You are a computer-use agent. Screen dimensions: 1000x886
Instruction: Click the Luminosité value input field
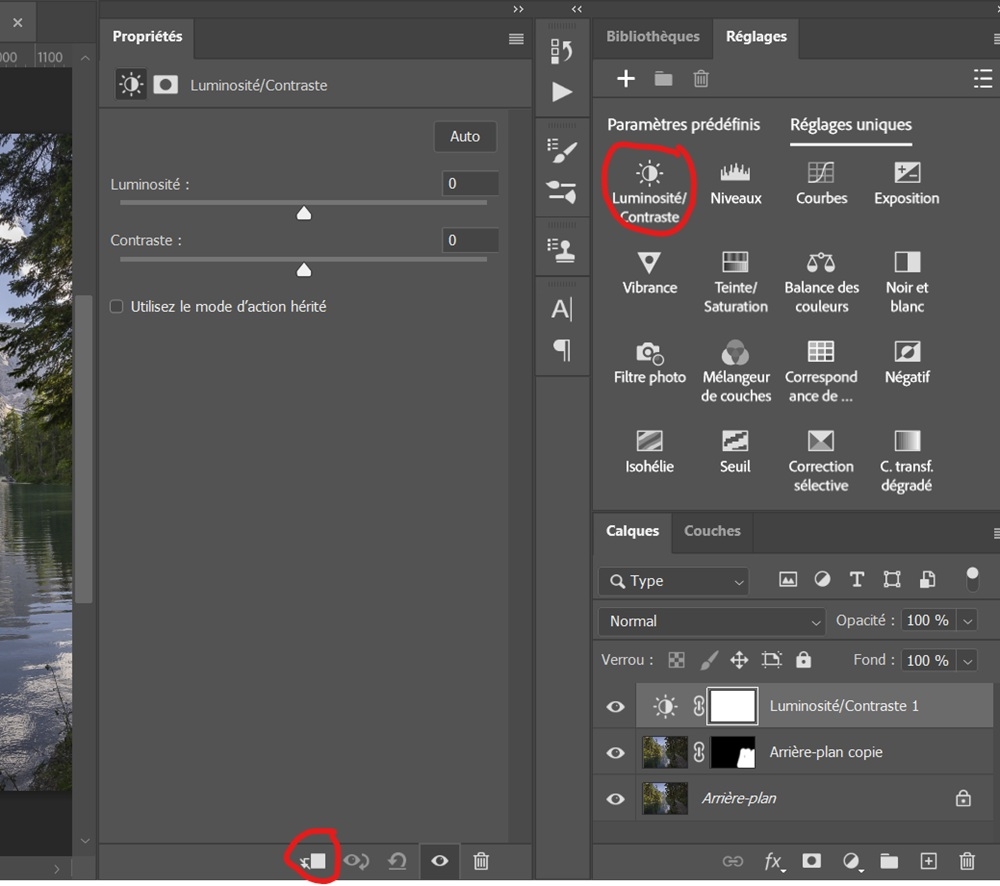point(470,184)
